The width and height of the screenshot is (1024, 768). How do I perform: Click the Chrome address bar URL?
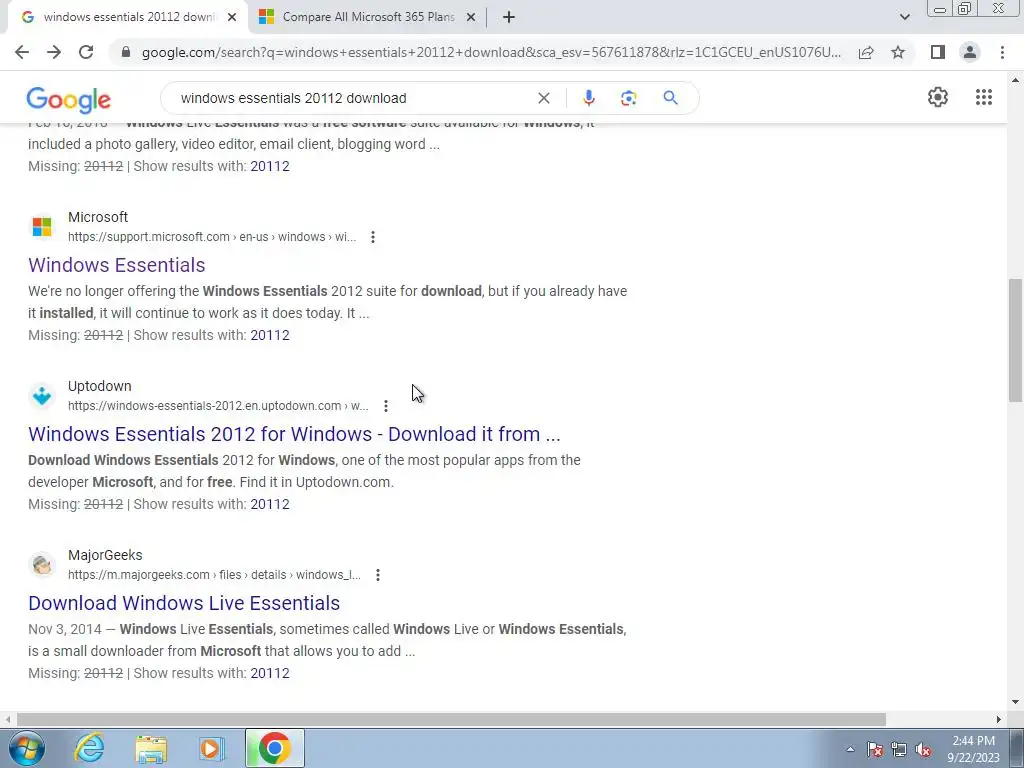click(491, 52)
